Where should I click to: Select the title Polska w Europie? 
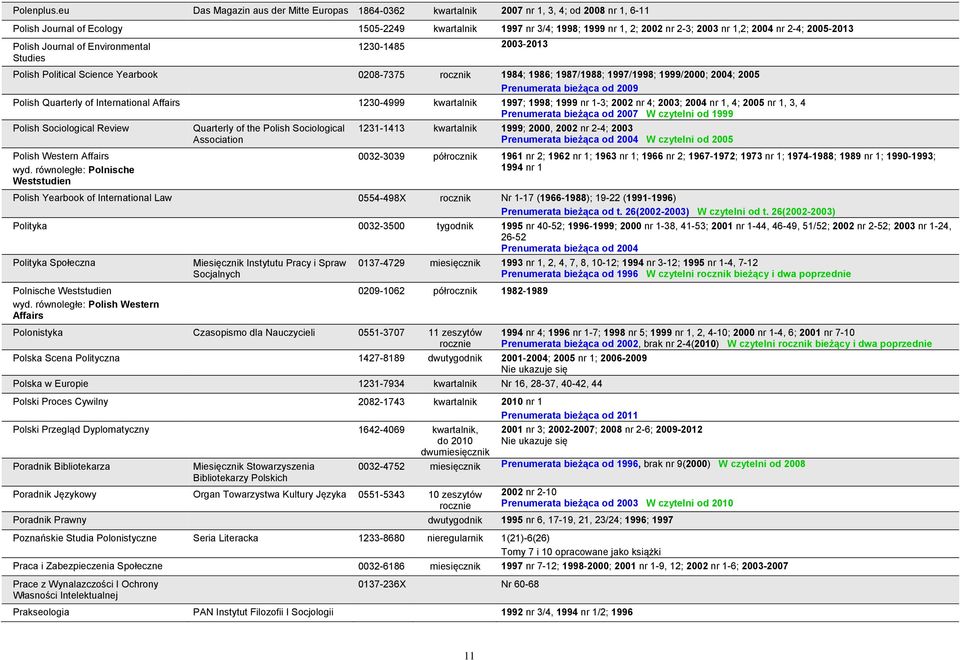pos(50,384)
